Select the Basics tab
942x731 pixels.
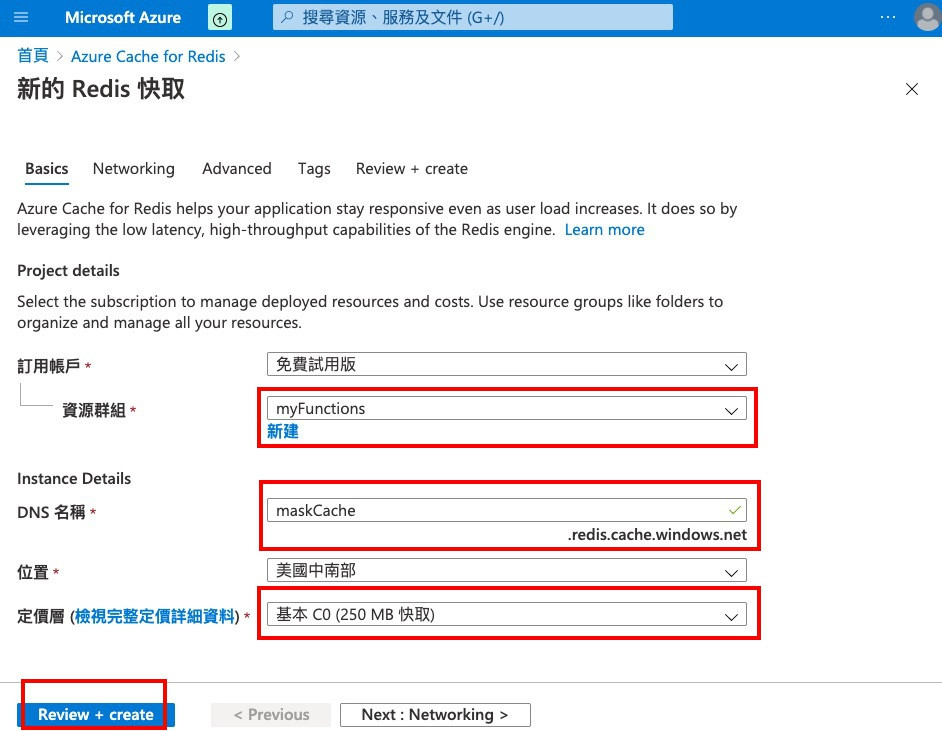(x=47, y=169)
